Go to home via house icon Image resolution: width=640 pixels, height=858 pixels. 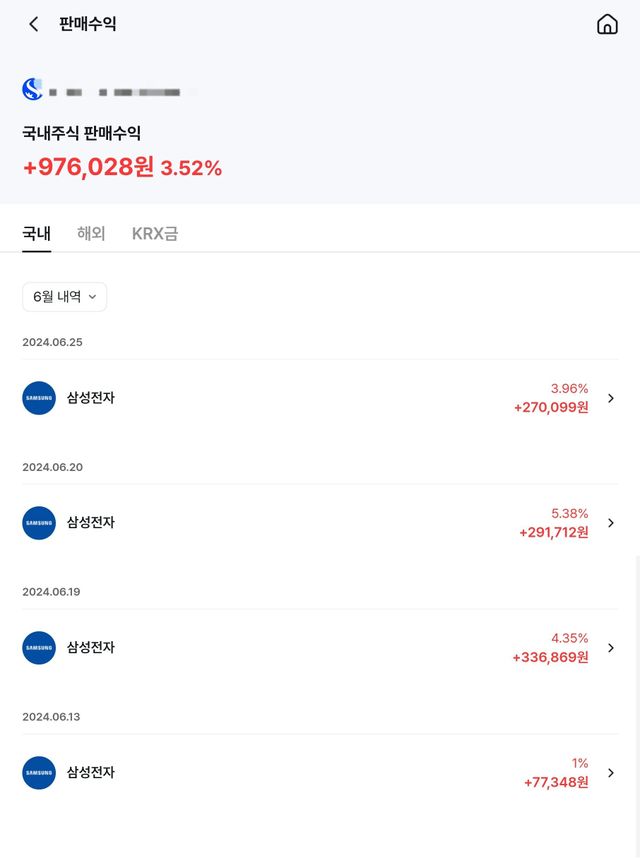(607, 24)
